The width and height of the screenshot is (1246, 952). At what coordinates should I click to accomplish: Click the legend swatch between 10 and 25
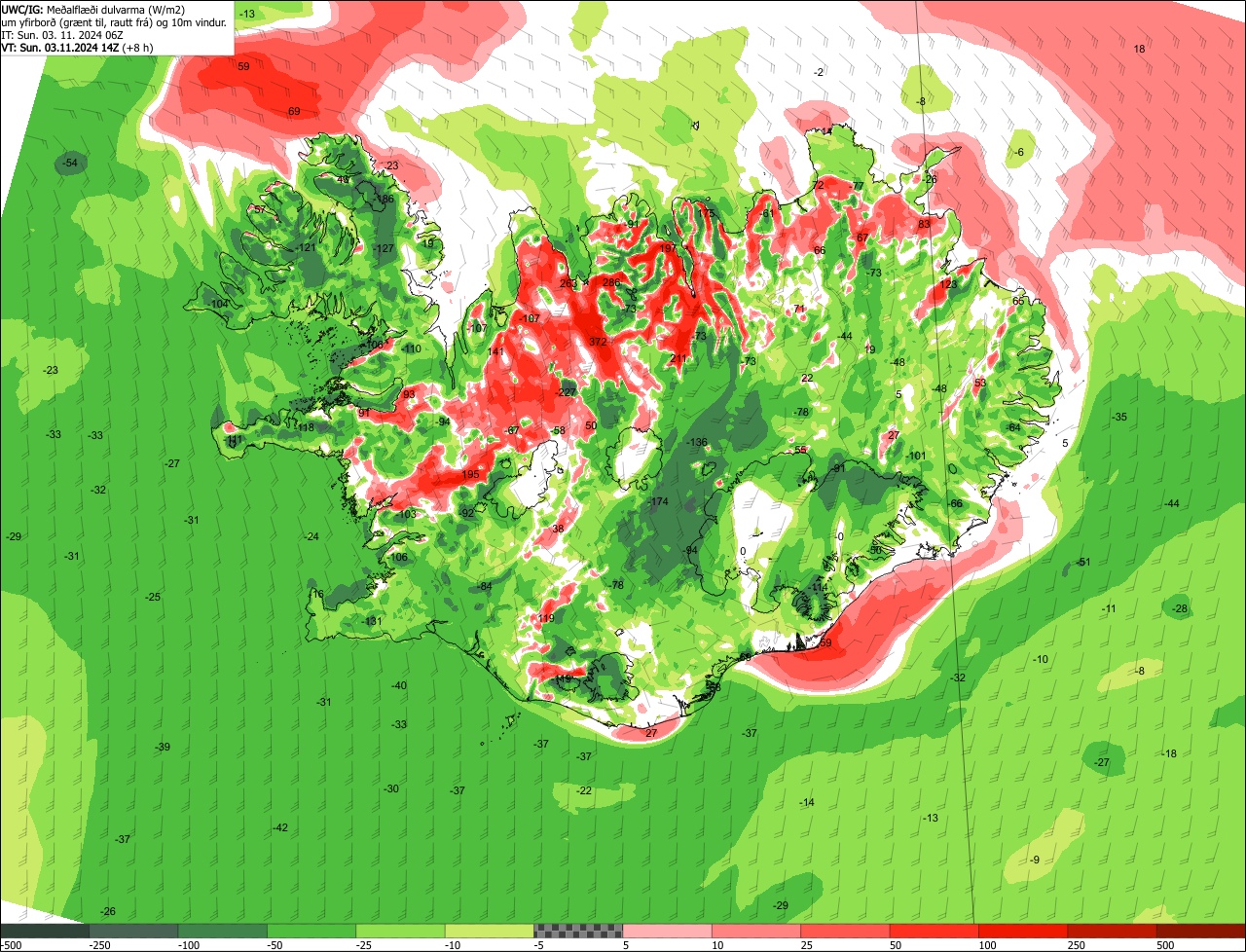pos(756,931)
